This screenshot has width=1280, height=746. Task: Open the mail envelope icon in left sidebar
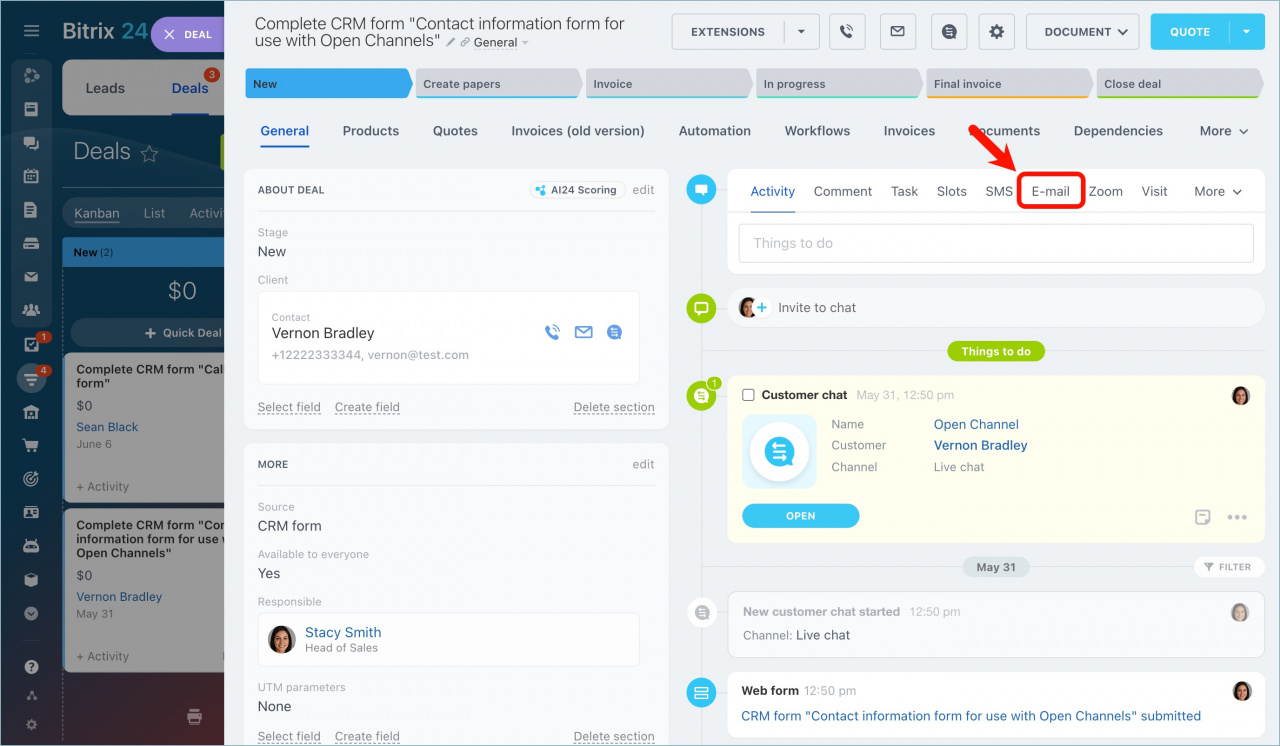31,277
